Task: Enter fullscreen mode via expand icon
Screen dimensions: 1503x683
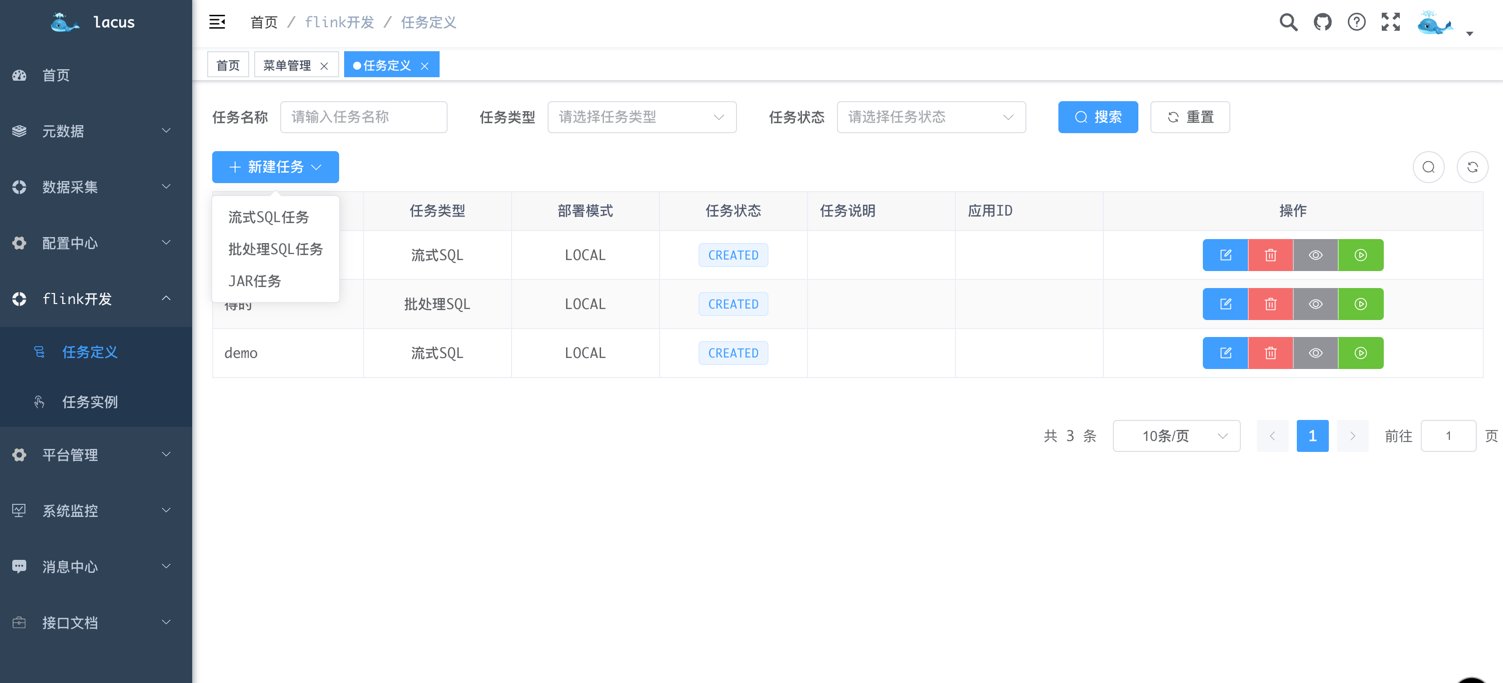Action: pyautogui.click(x=1390, y=21)
